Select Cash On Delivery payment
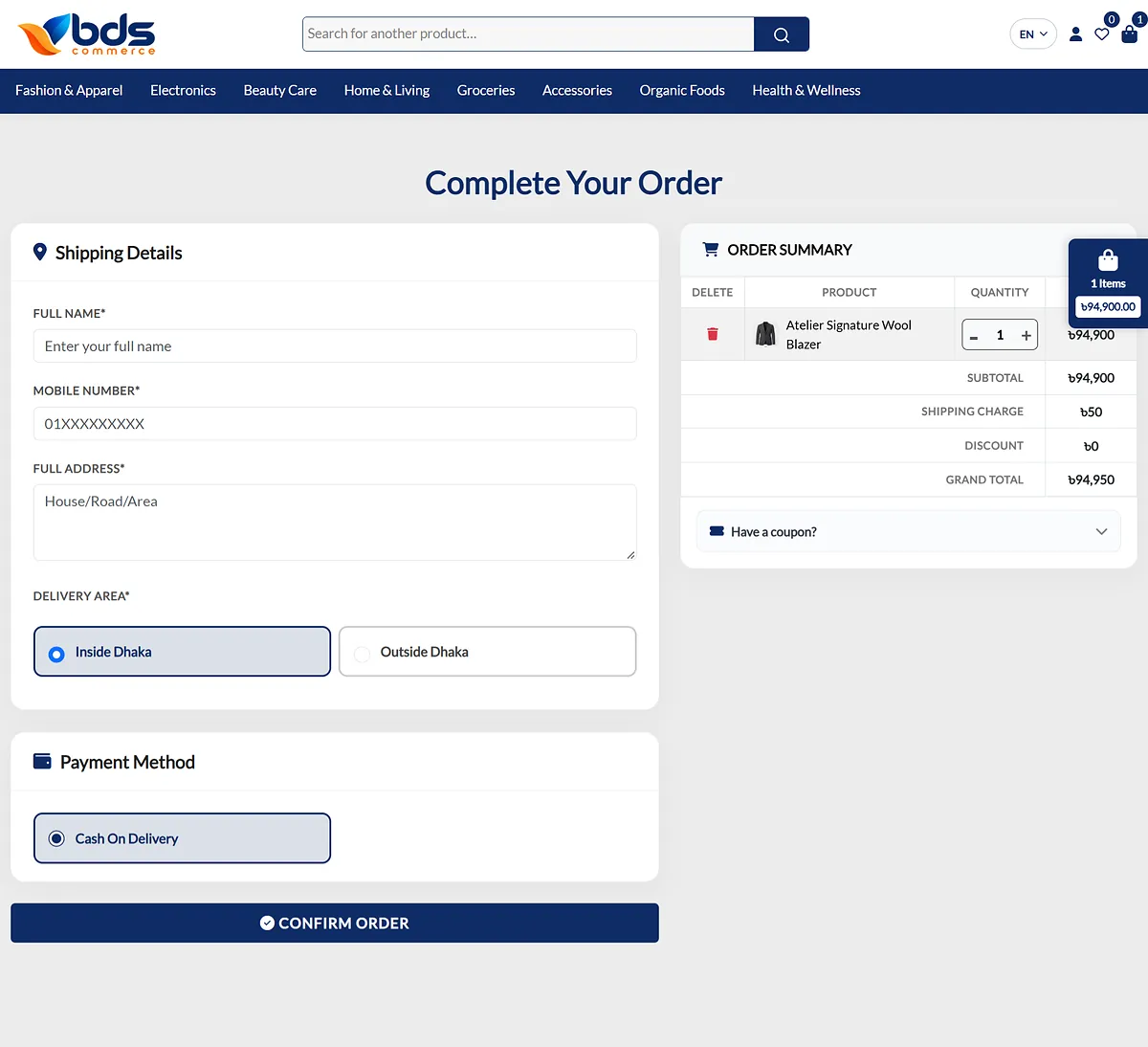The height and width of the screenshot is (1047, 1148). click(182, 838)
